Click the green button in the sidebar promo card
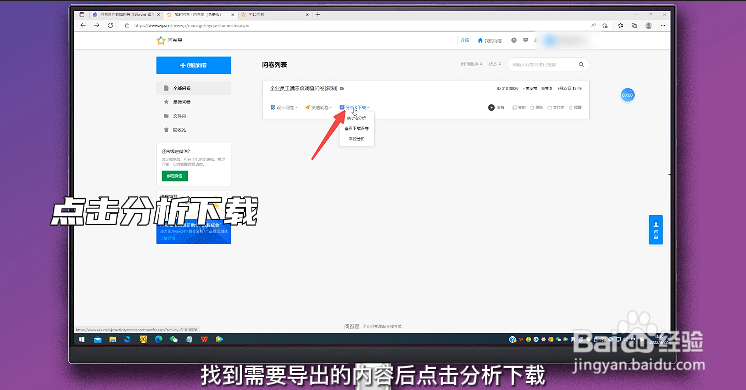746x390 pixels. [175, 176]
